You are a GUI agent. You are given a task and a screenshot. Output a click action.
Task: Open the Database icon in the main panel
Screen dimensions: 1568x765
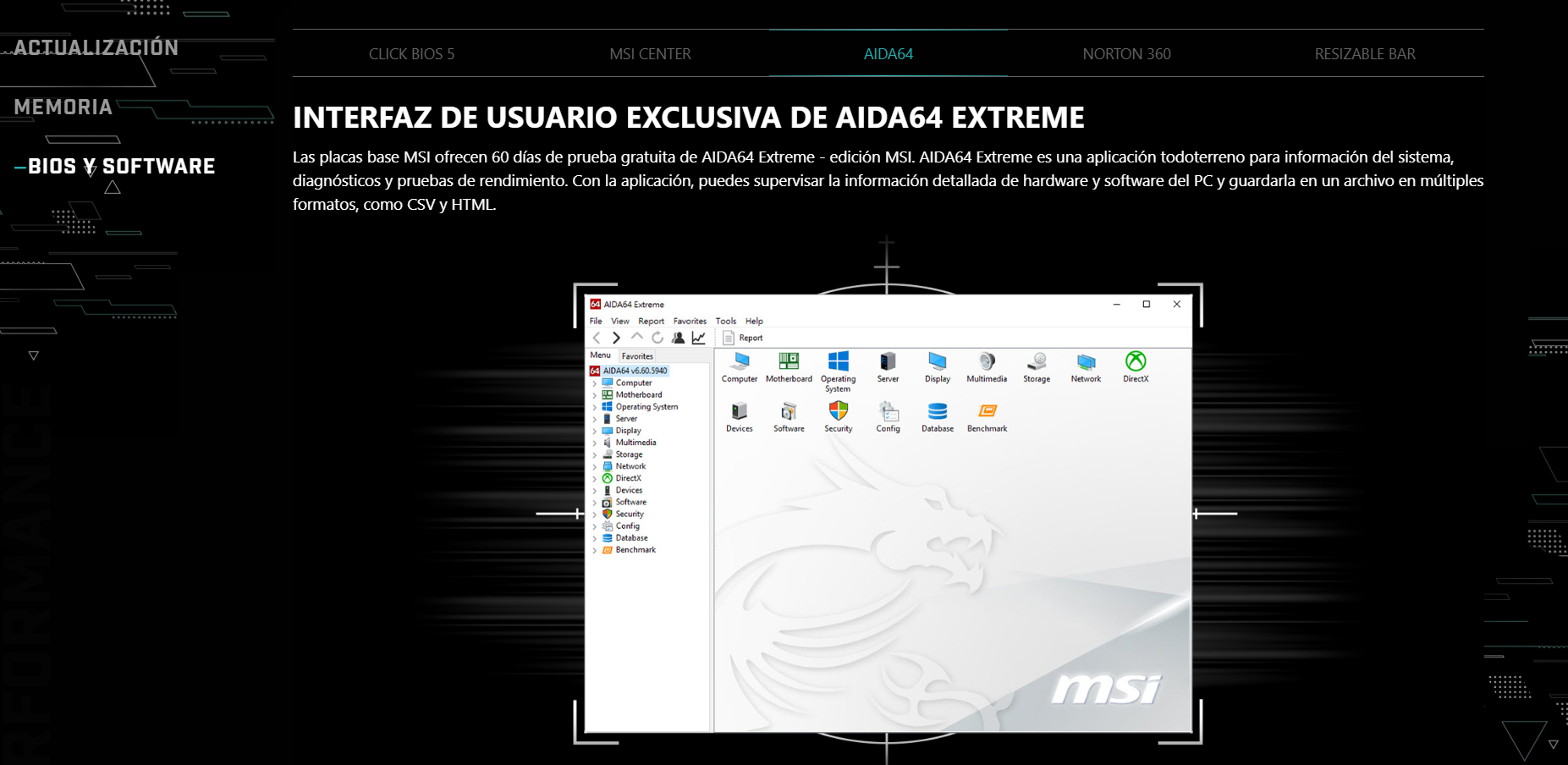(x=938, y=411)
